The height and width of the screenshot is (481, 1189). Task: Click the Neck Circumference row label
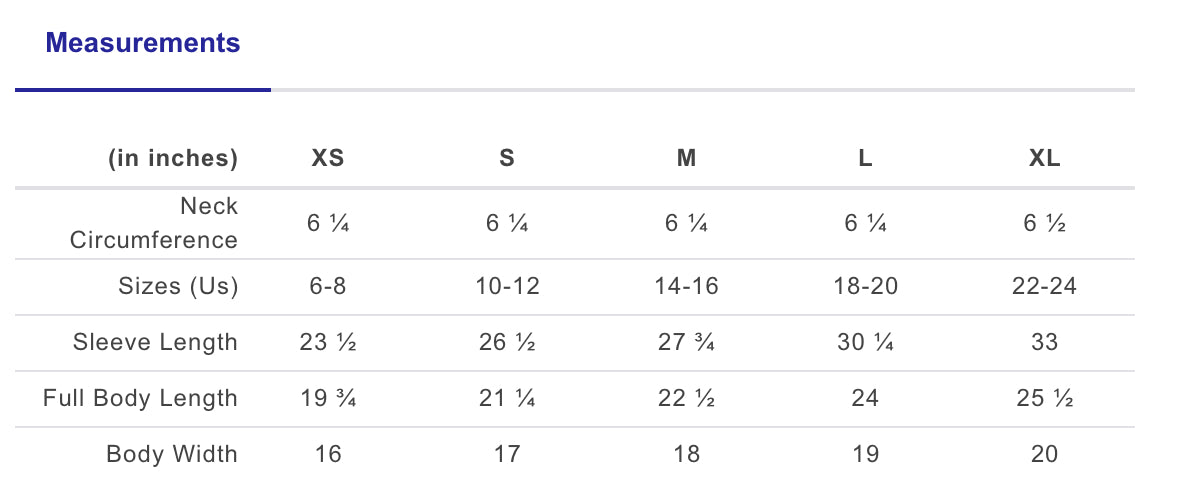(x=154, y=223)
